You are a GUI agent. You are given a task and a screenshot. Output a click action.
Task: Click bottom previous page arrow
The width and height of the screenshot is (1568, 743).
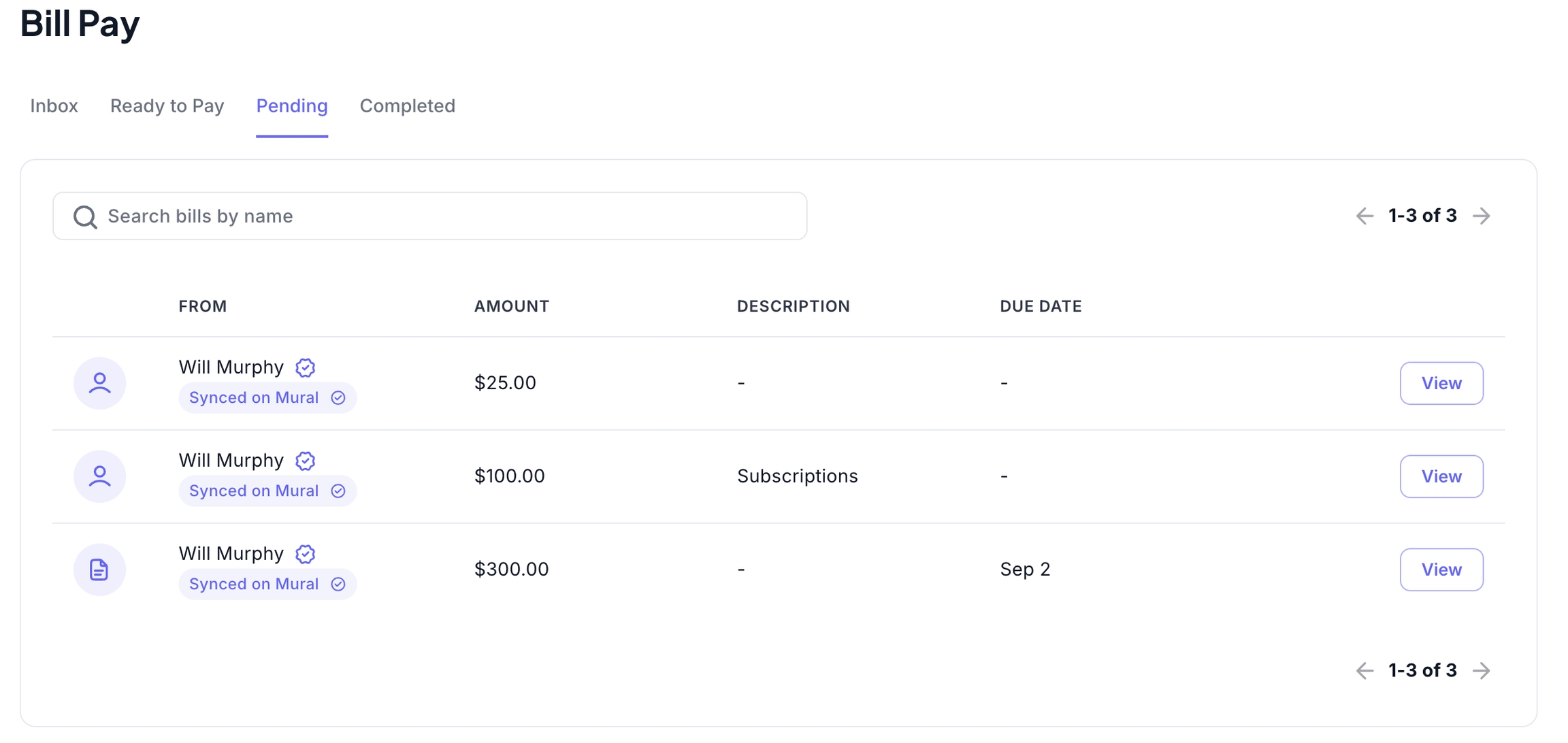(1365, 671)
